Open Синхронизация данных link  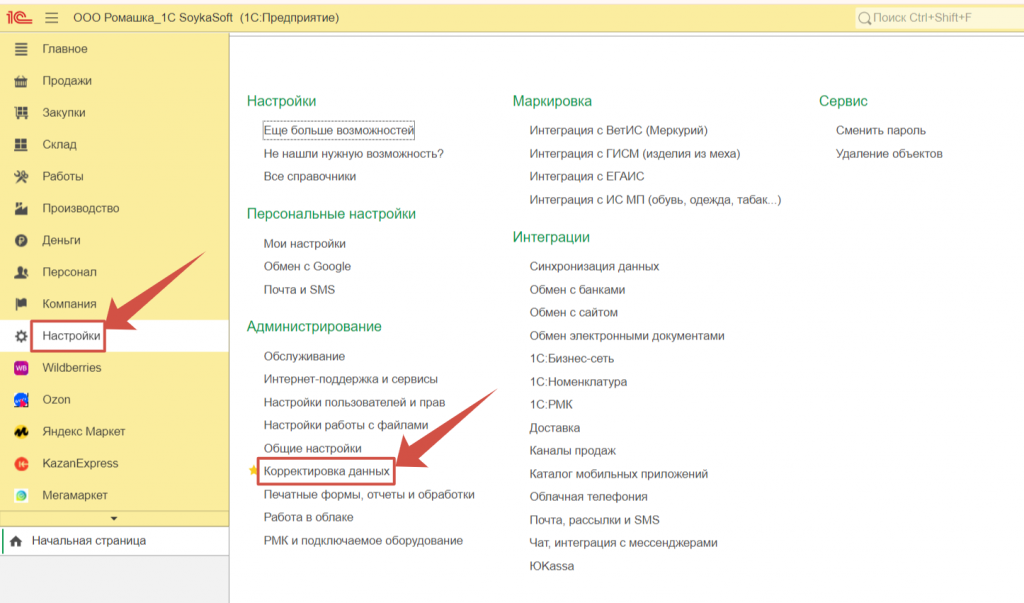point(594,267)
